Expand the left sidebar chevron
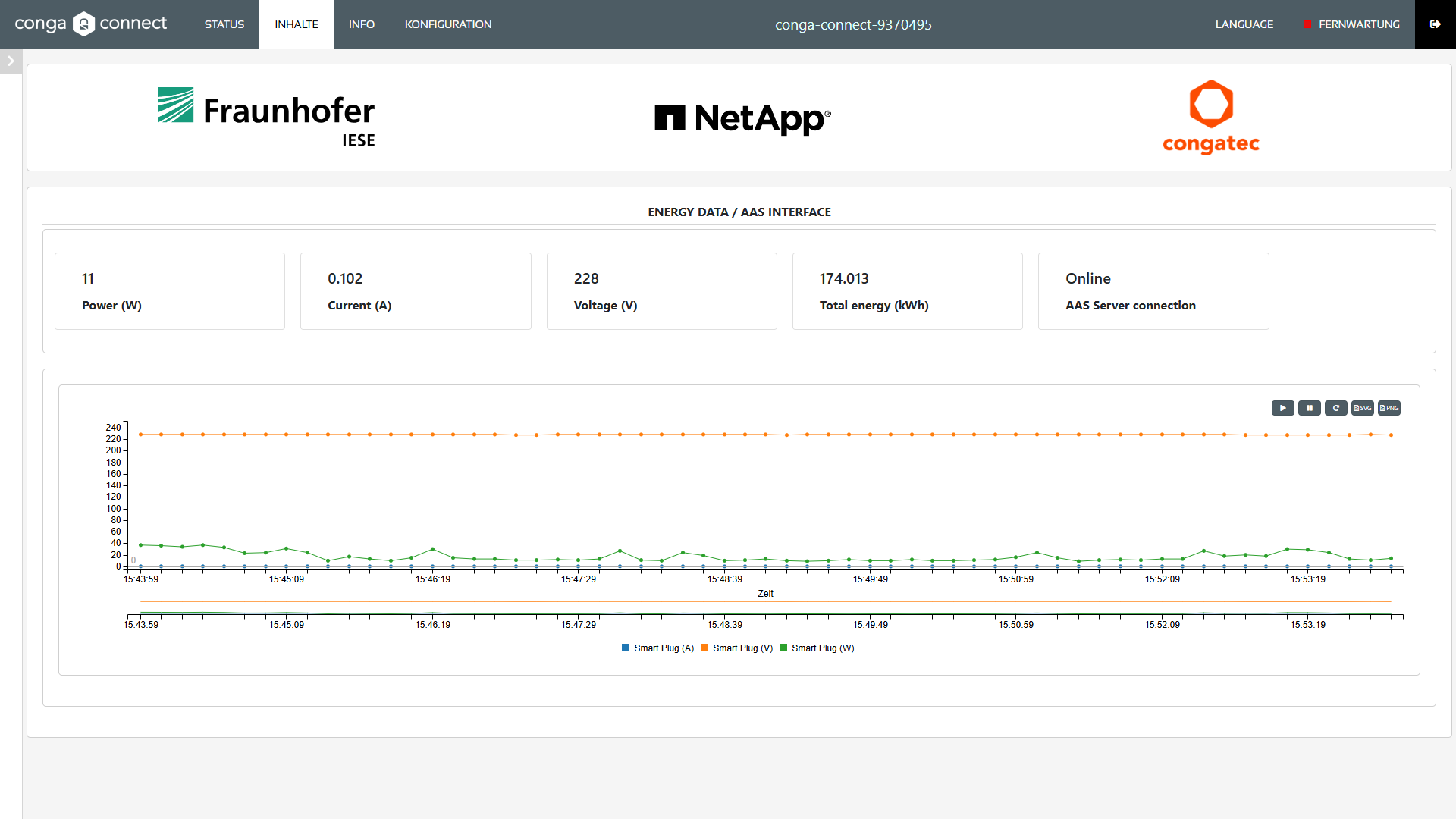 (x=11, y=61)
